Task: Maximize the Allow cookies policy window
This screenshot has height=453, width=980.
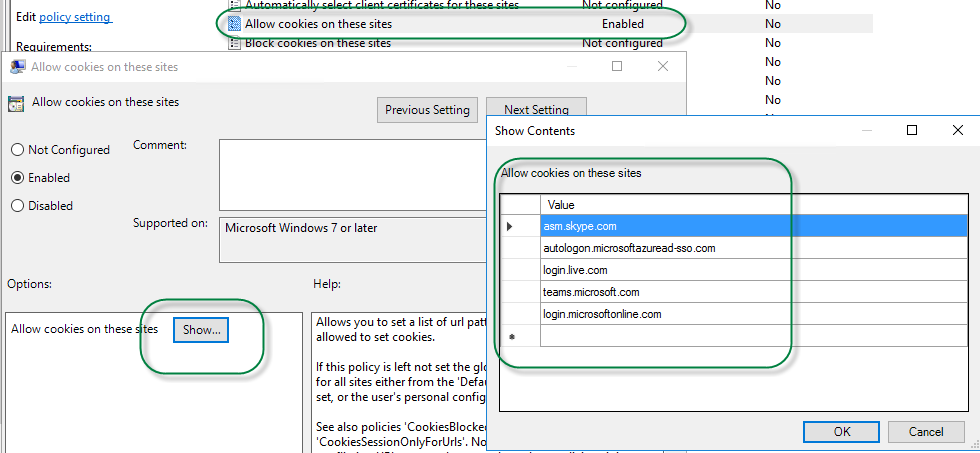Action: click(x=617, y=66)
